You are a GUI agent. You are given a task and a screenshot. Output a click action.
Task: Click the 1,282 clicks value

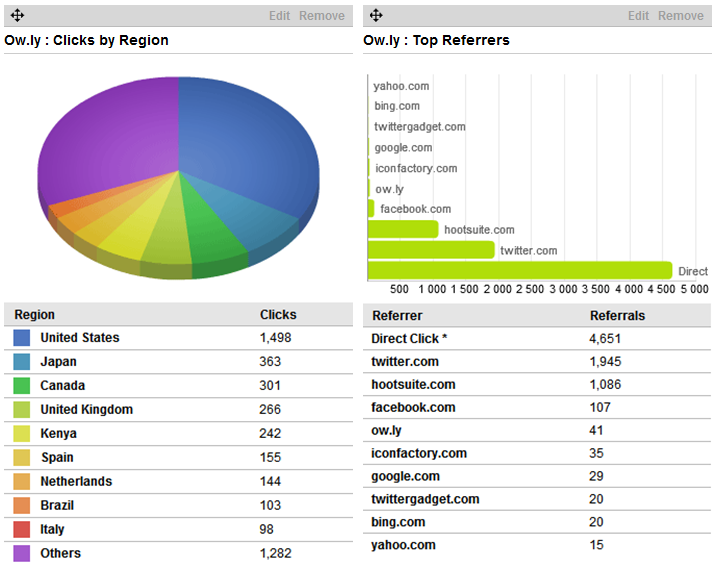[275, 554]
